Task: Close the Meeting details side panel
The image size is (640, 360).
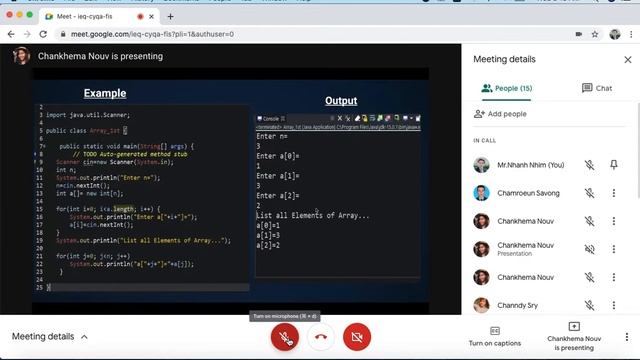Action: coord(628,60)
